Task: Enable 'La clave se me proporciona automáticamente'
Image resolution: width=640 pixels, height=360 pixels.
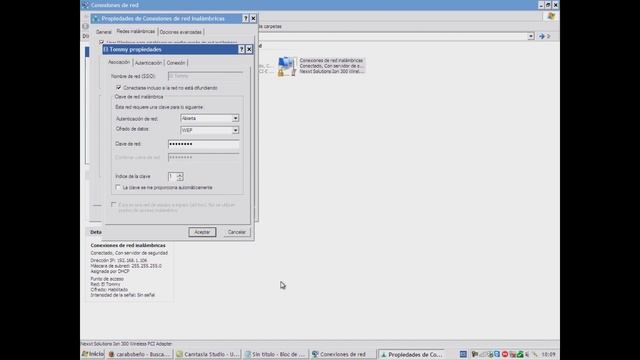Action: pyautogui.click(x=118, y=187)
